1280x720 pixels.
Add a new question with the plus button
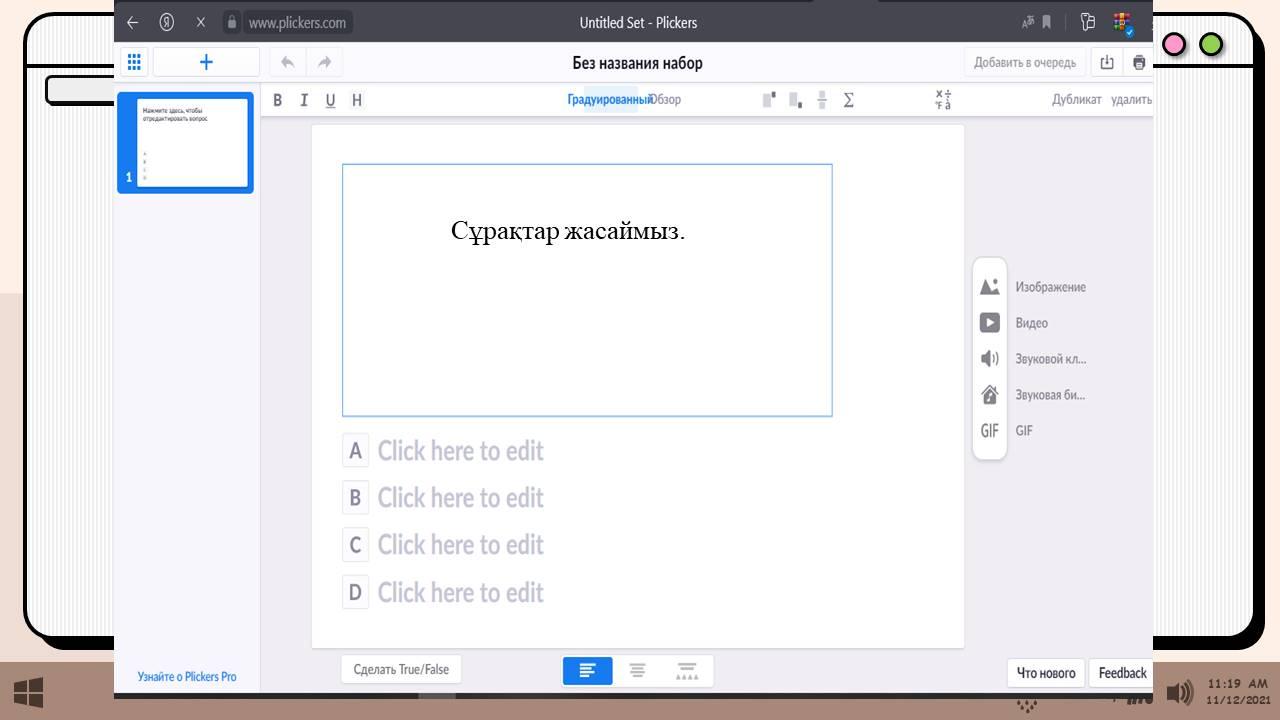206,62
